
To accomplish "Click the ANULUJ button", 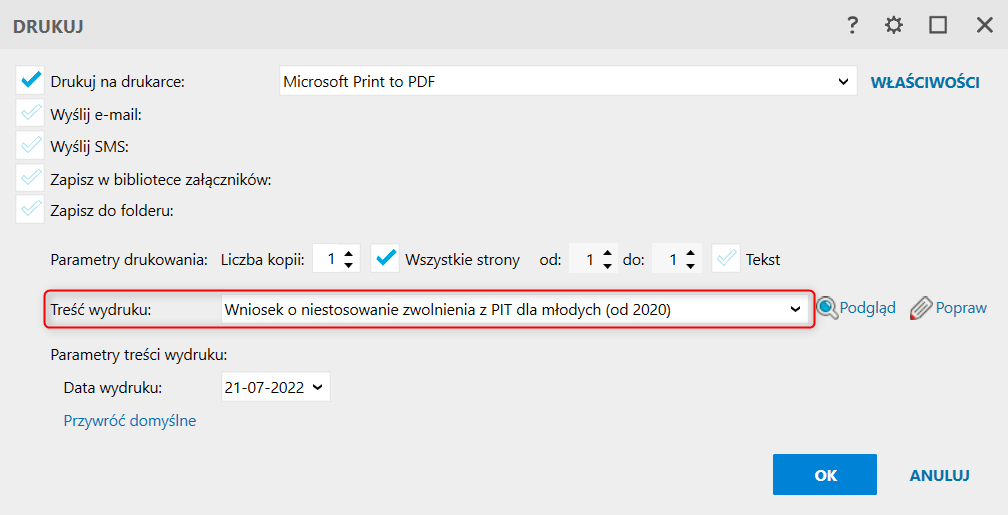I will (x=939, y=475).
